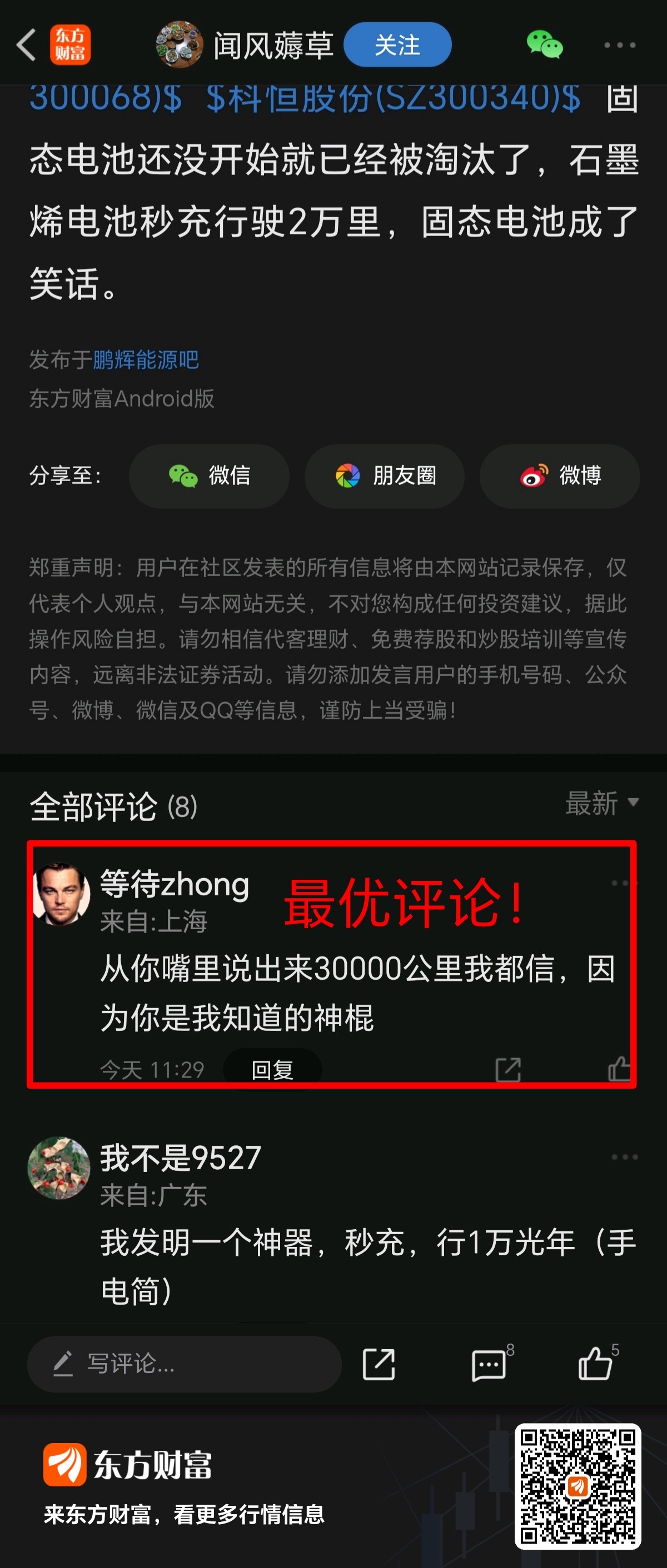
Task: Open 鹏辉能源吧 forum link
Action: 146,360
